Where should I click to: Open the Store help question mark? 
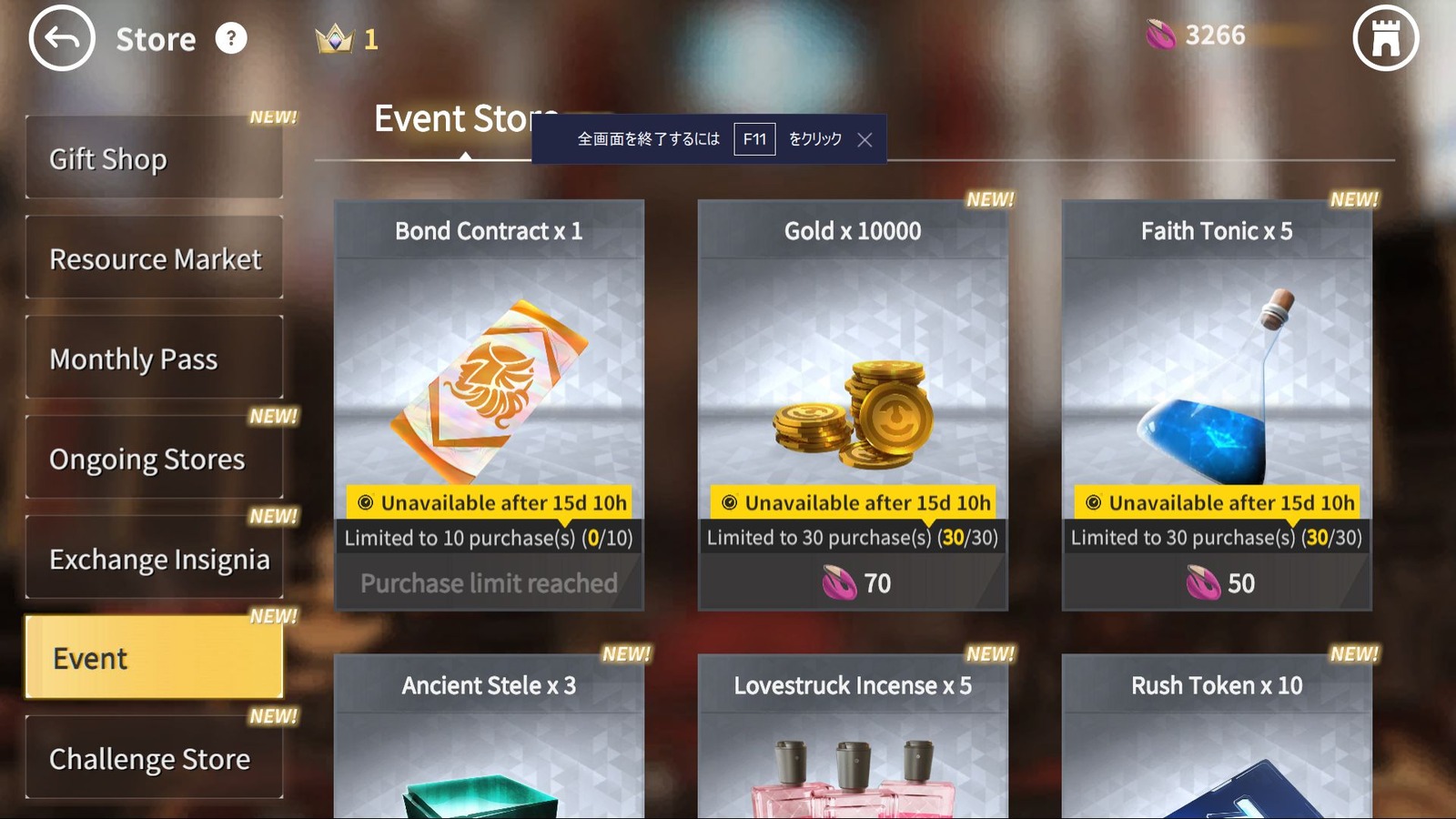tap(231, 38)
